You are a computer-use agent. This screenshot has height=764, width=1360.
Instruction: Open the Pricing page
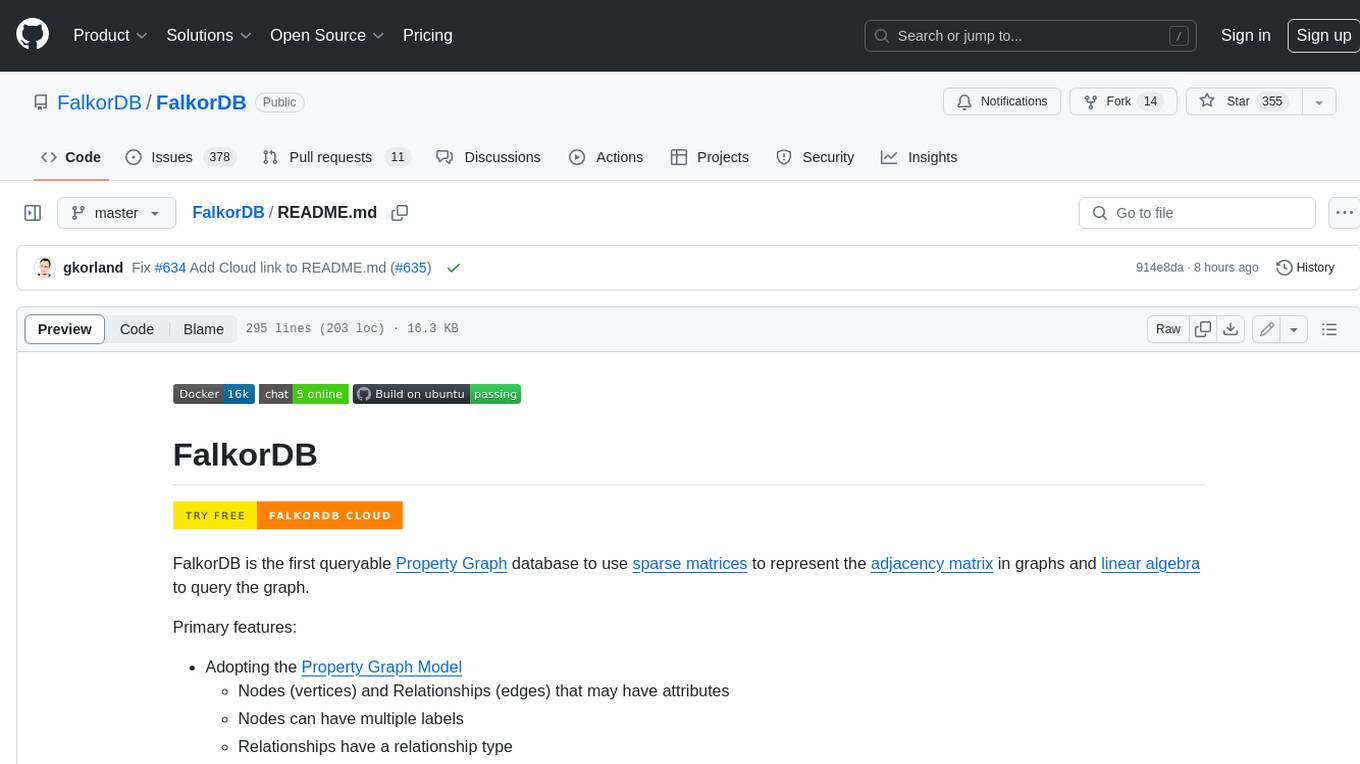coord(427,35)
